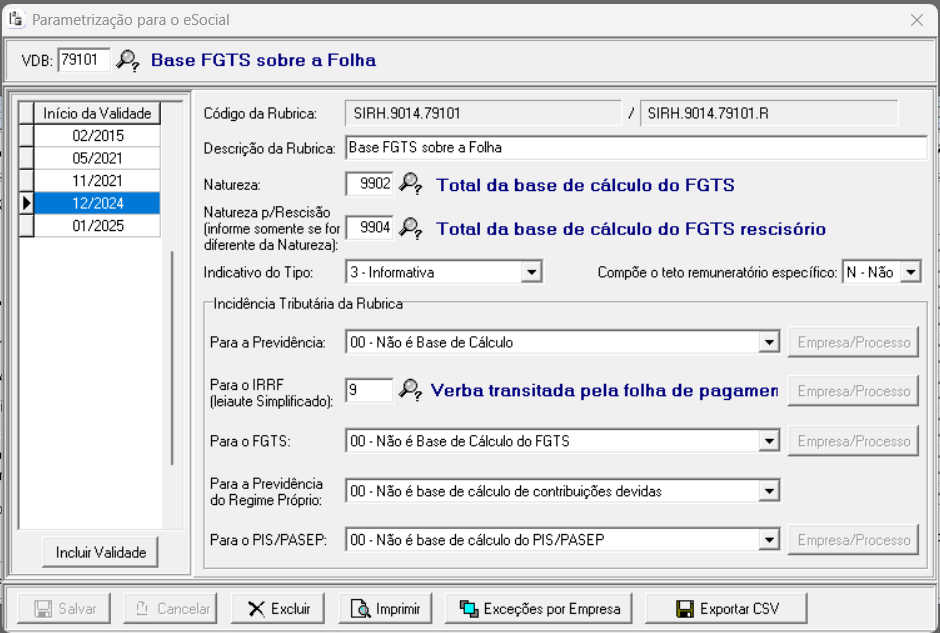Focus the VDB code input field
Screen dimensions: 940x633
83,60
